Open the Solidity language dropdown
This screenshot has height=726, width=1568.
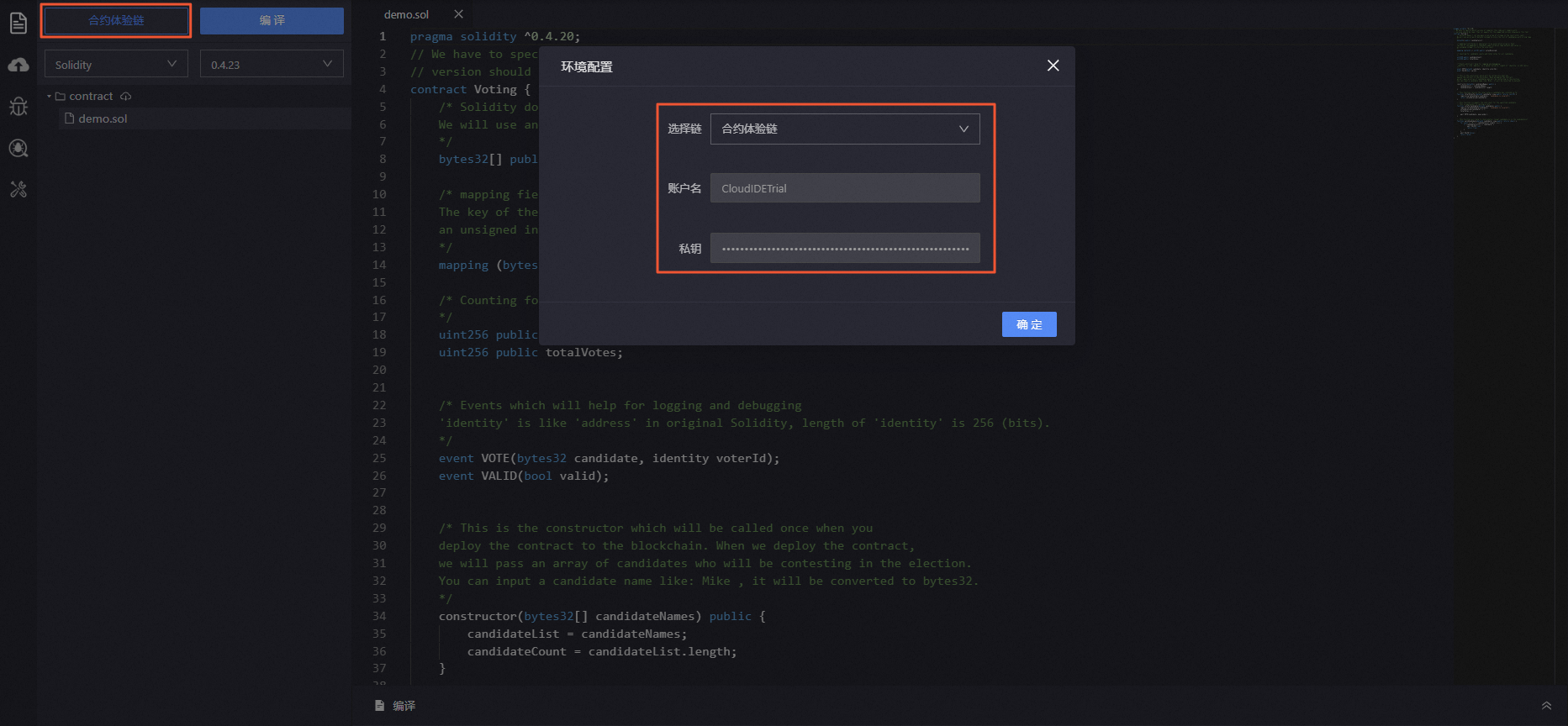click(x=116, y=64)
